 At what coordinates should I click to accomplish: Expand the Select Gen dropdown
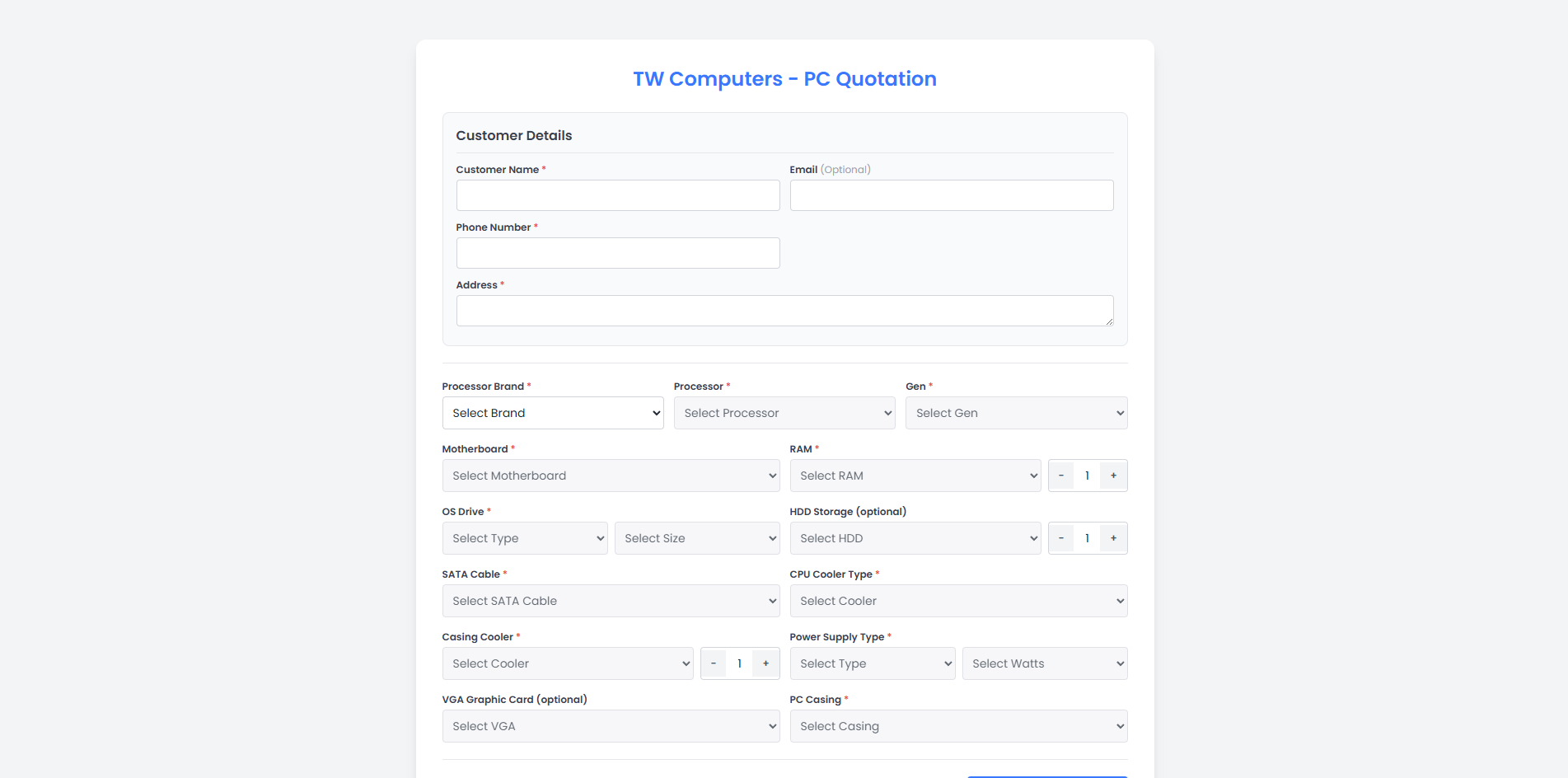click(x=1016, y=413)
